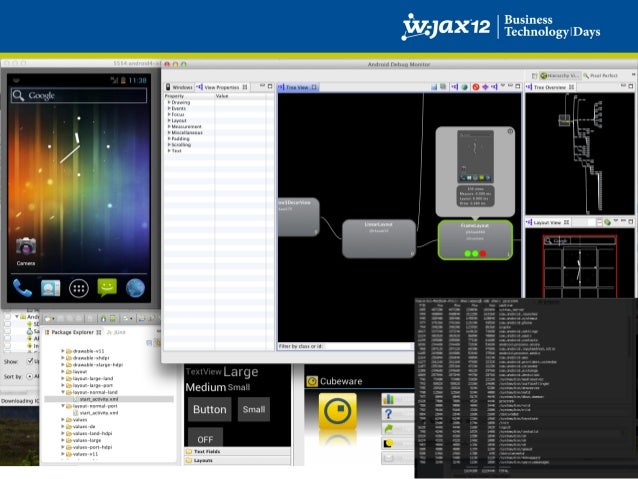This screenshot has height=479, width=638.
Task: Click the Value column header
Action: pyautogui.click(x=240, y=96)
